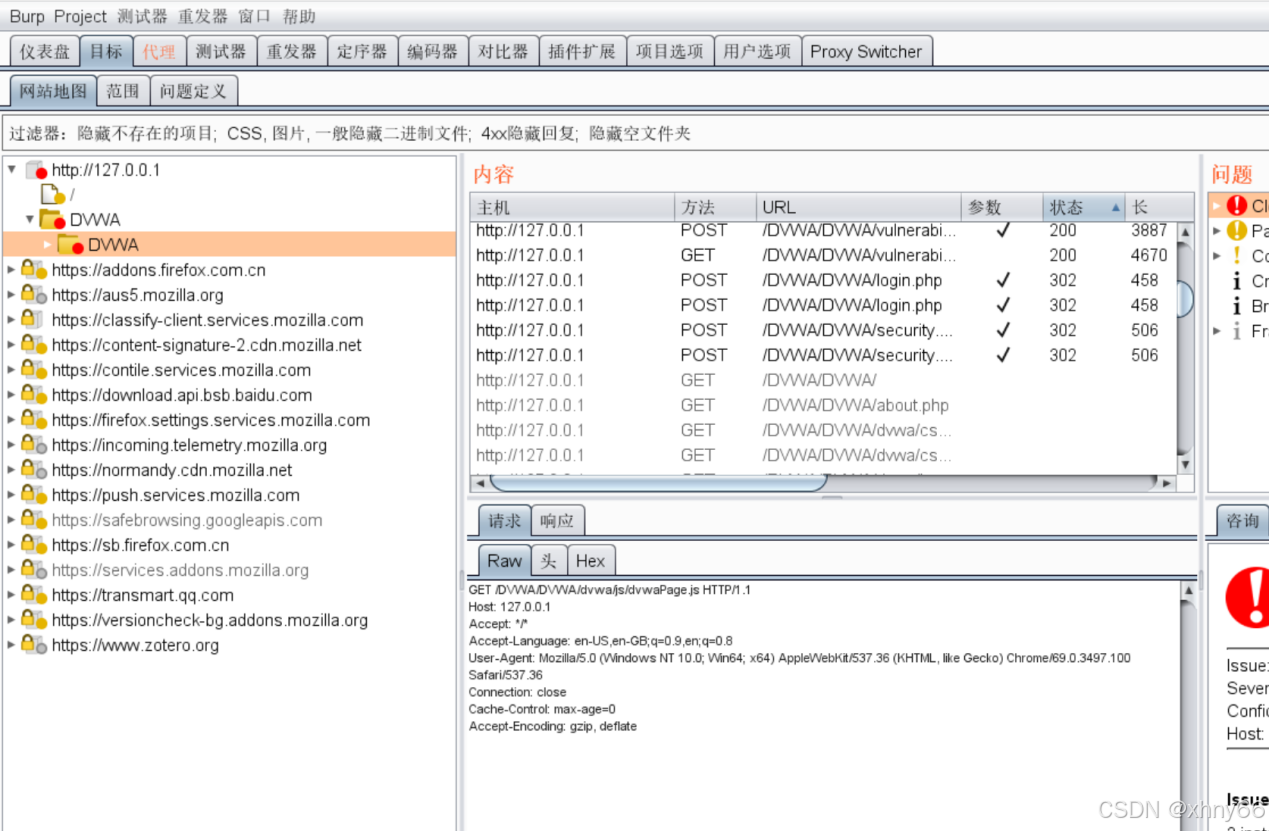Viewport: 1269px width, 831px height.
Task: Open the Project menu
Action: tap(80, 16)
